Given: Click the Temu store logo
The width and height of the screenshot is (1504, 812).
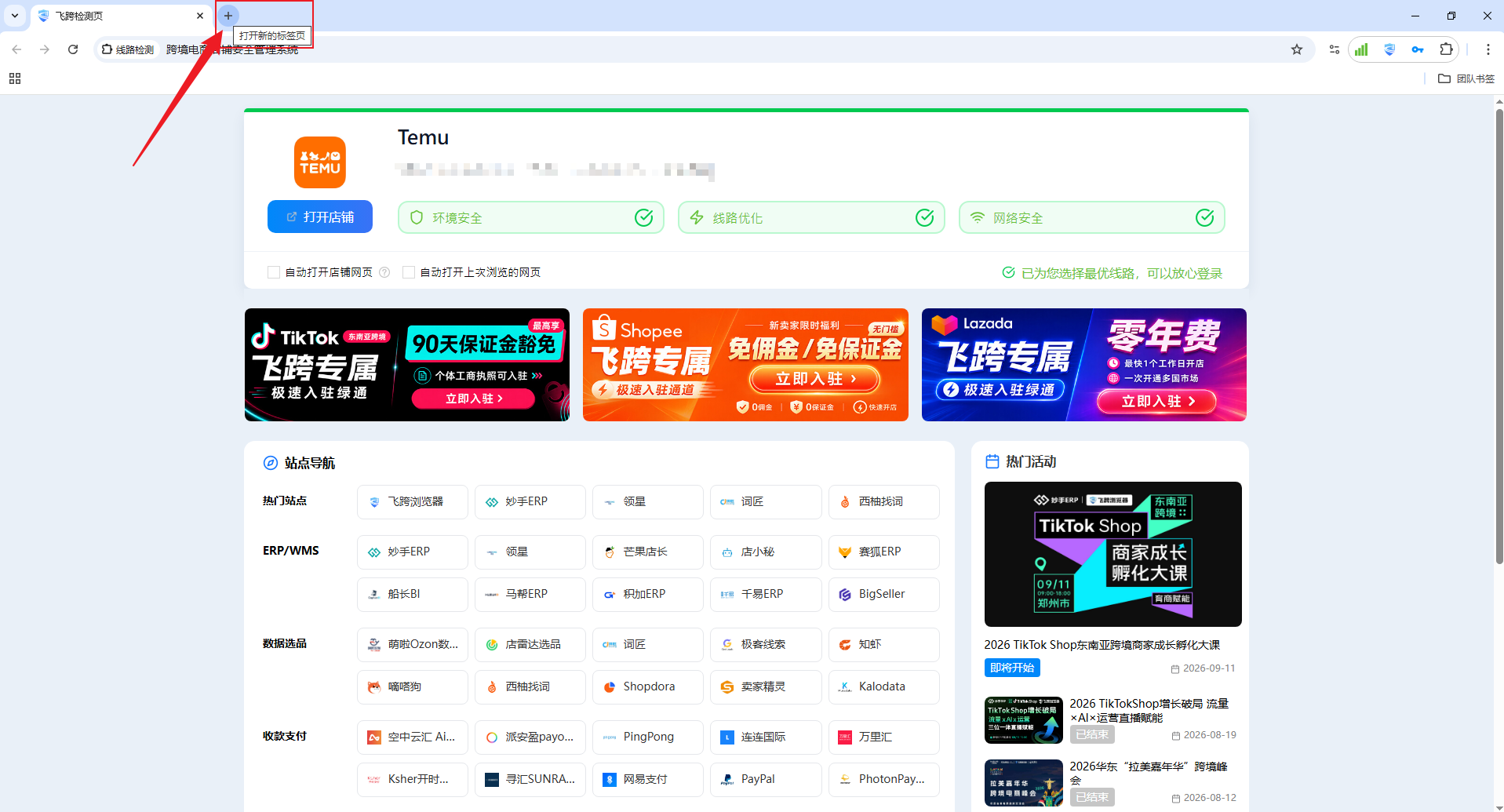Looking at the screenshot, I should coord(320,162).
